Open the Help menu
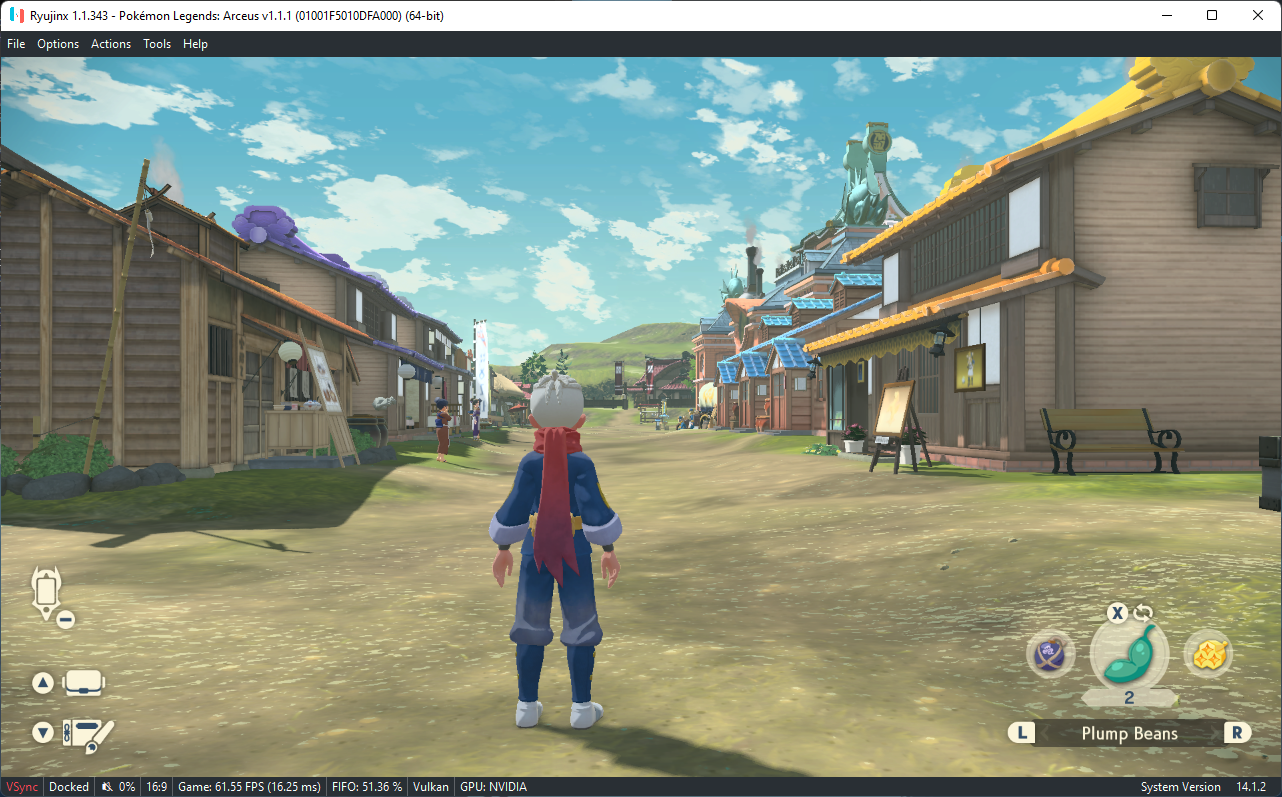This screenshot has width=1282, height=797. [196, 44]
